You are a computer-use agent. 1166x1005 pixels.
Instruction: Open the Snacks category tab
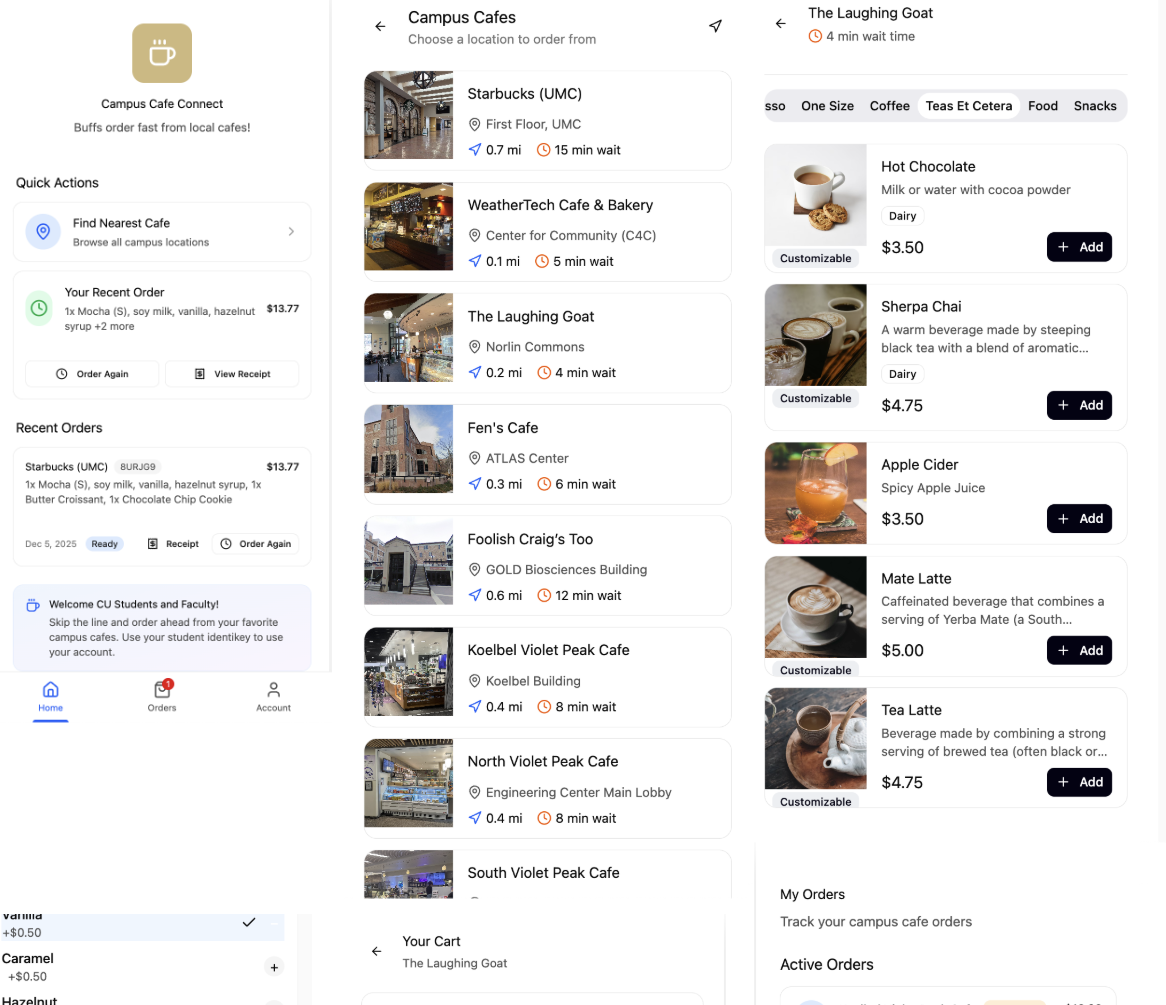[x=1094, y=106]
